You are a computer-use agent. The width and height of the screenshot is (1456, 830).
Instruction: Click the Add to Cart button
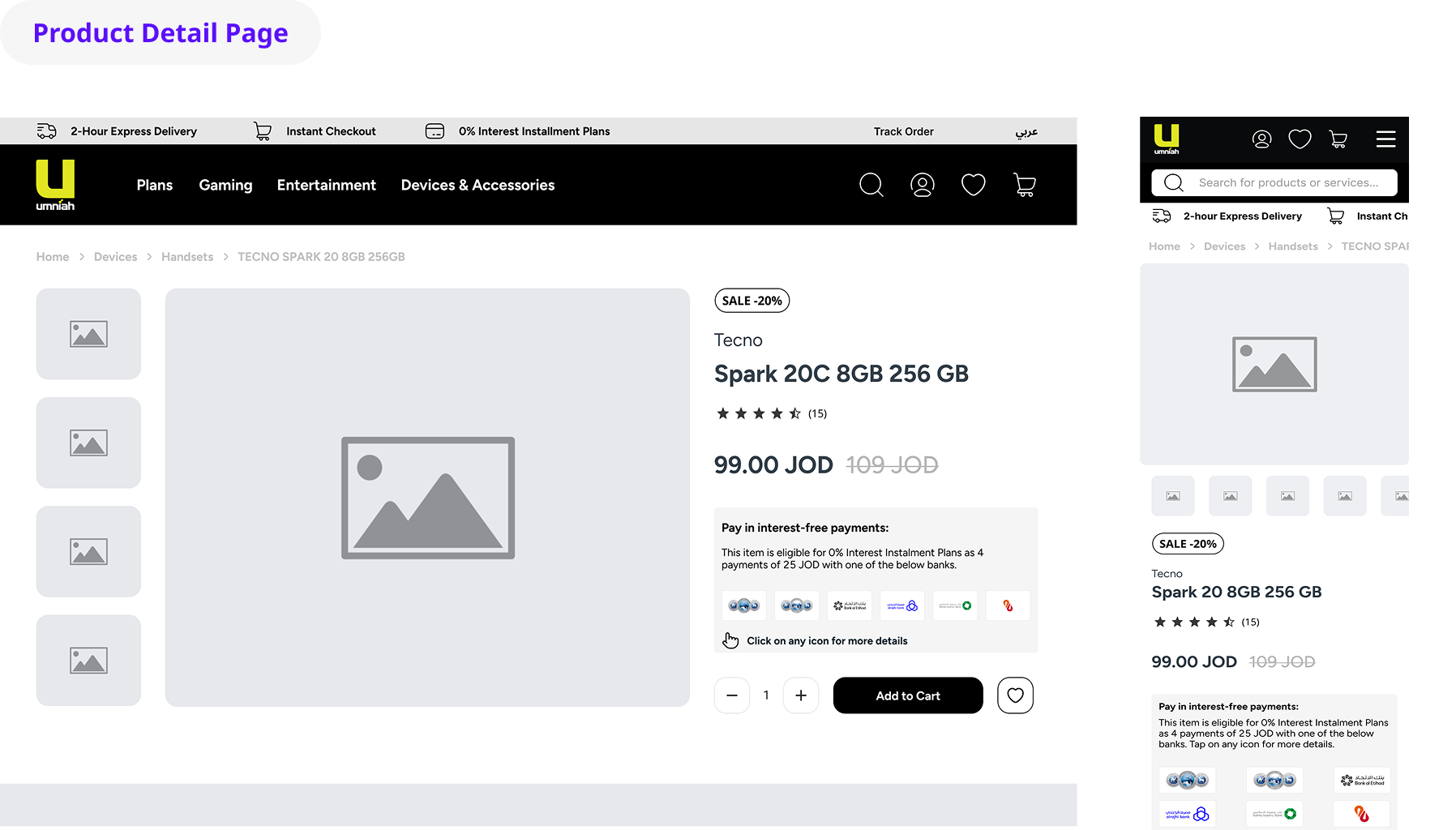pos(908,695)
